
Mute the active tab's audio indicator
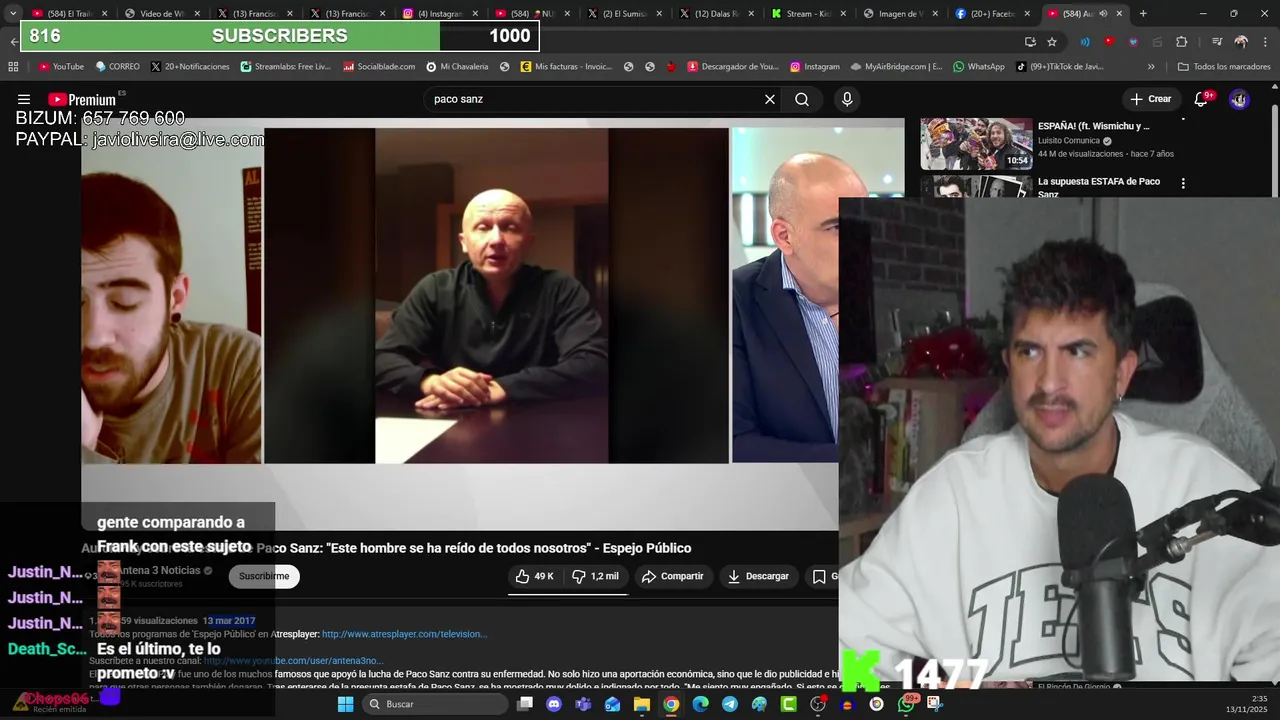pos(1103,13)
